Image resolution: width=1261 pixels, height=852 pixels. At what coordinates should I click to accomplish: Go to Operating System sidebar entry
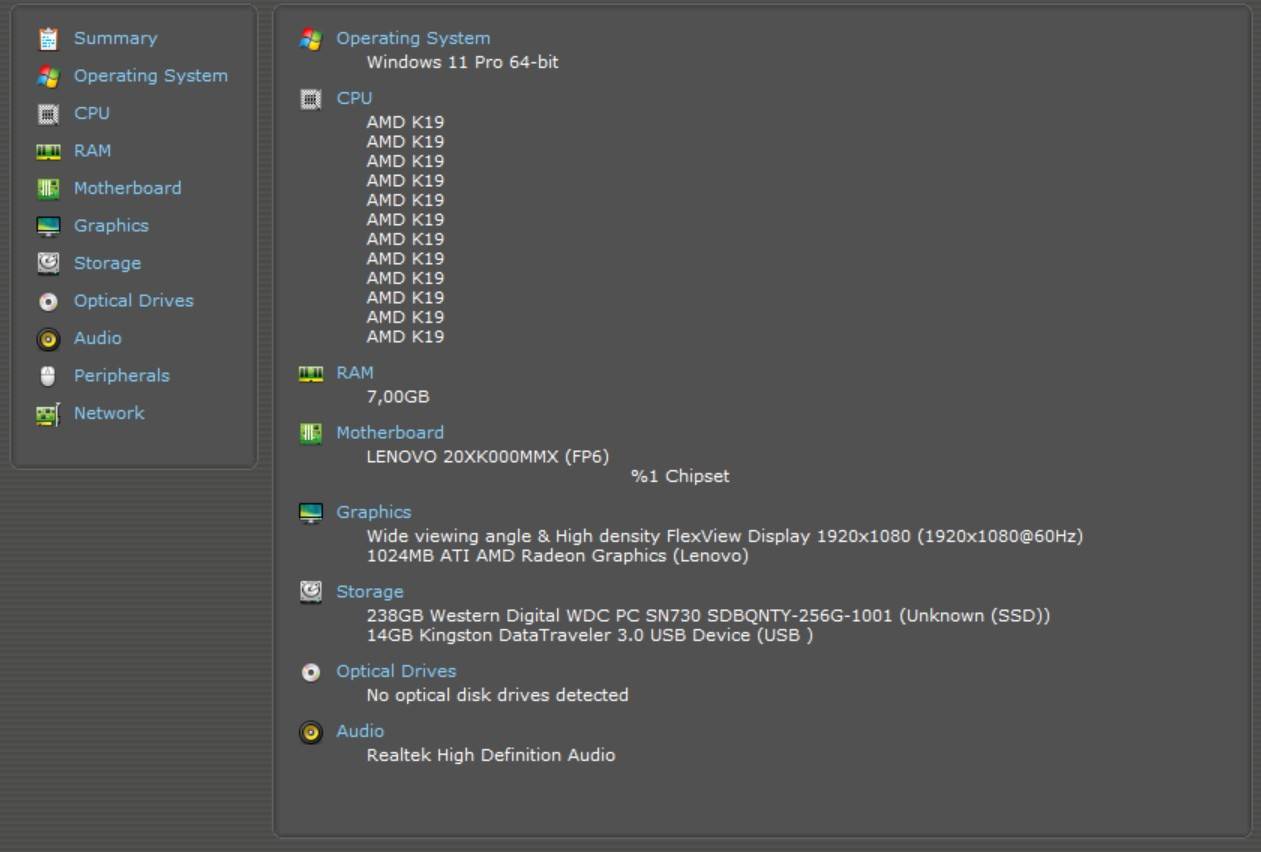[150, 76]
